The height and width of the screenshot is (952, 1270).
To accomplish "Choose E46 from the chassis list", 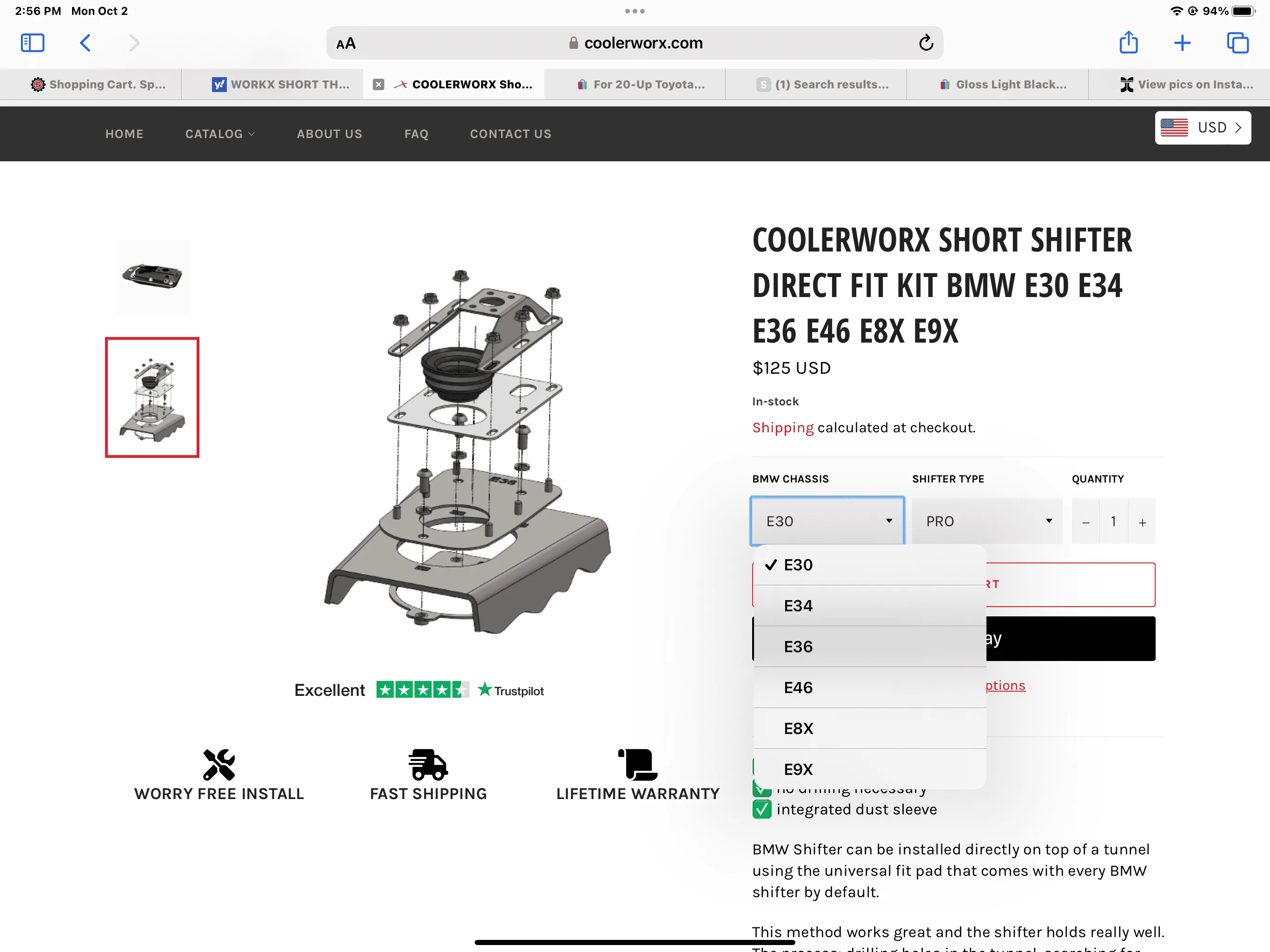I will 870,688.
